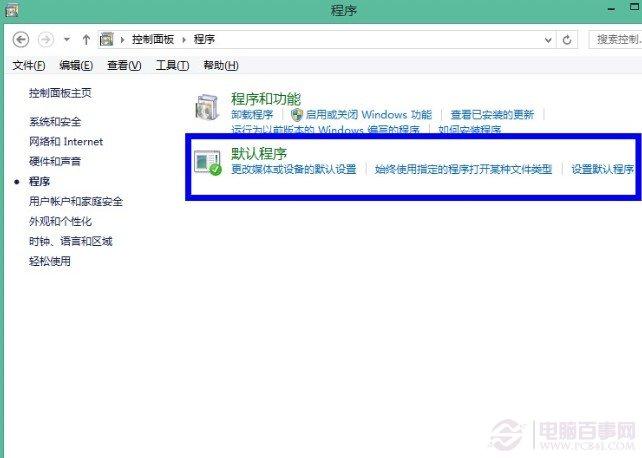Viewport: 642px width, 458px height.
Task: Select 系统和安全 in the sidebar
Action: (55, 122)
